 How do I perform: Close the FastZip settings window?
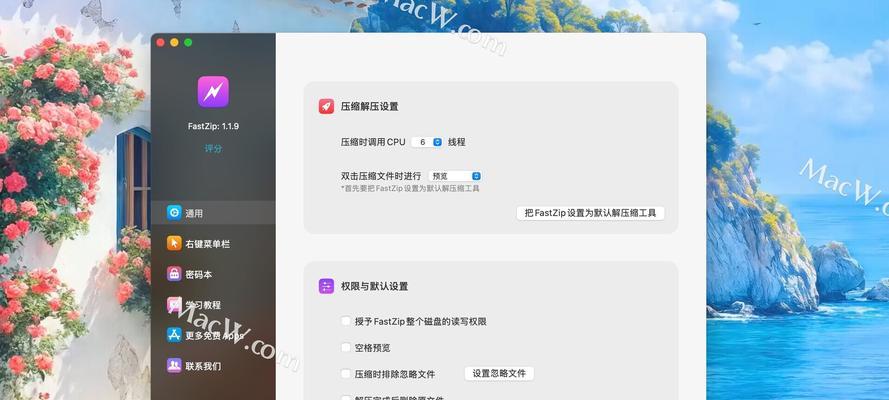pyautogui.click(x=160, y=42)
